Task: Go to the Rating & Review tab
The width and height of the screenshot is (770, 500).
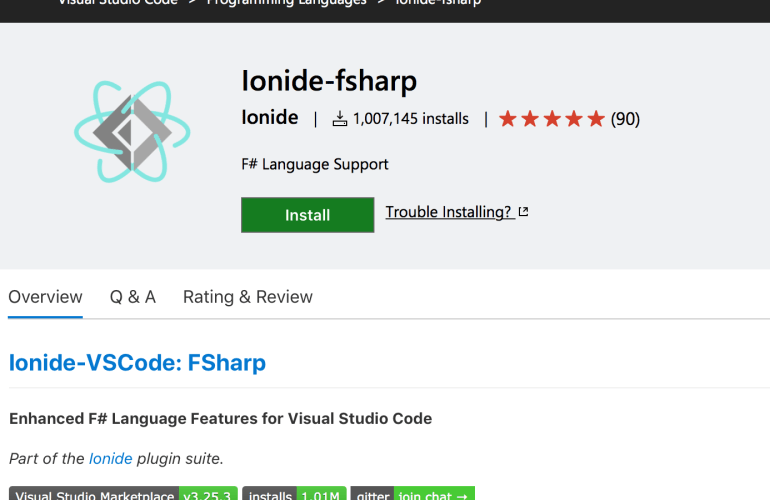Action: pyautogui.click(x=247, y=297)
